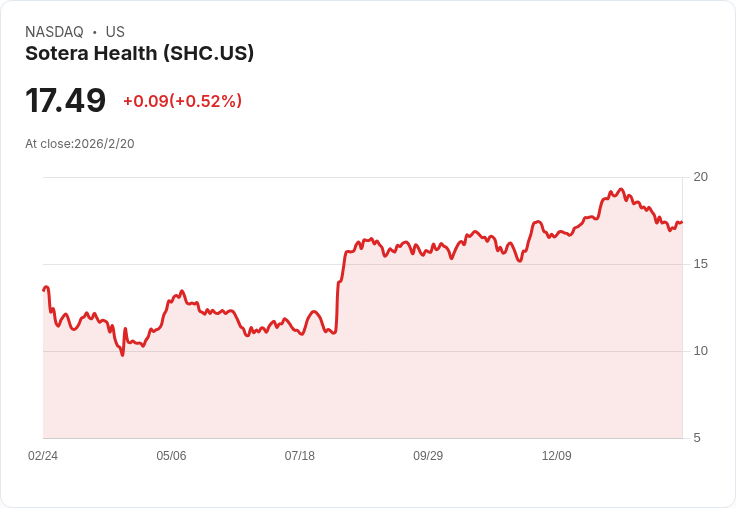Click the chart's lowest dip below 10
This screenshot has width=736, height=508.
pyautogui.click(x=123, y=354)
